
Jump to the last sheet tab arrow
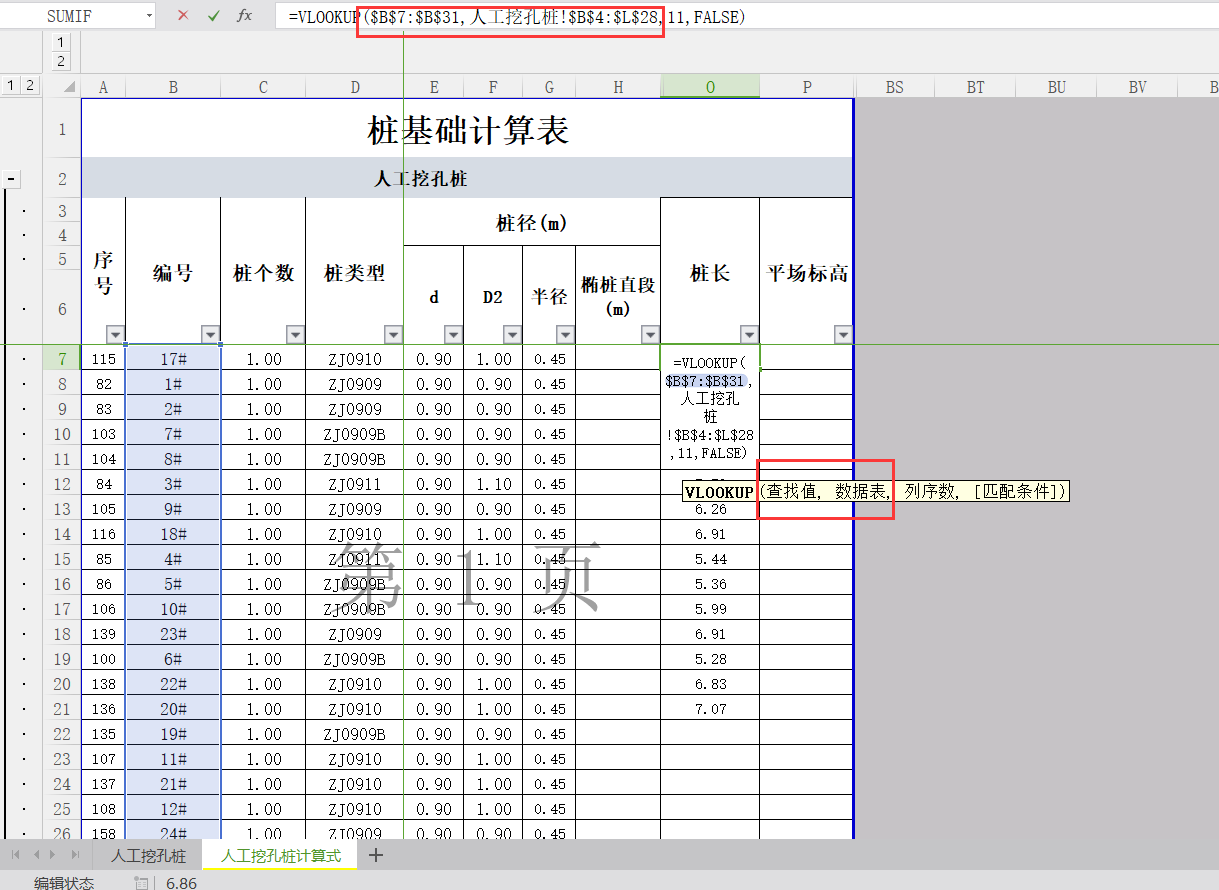(x=75, y=855)
